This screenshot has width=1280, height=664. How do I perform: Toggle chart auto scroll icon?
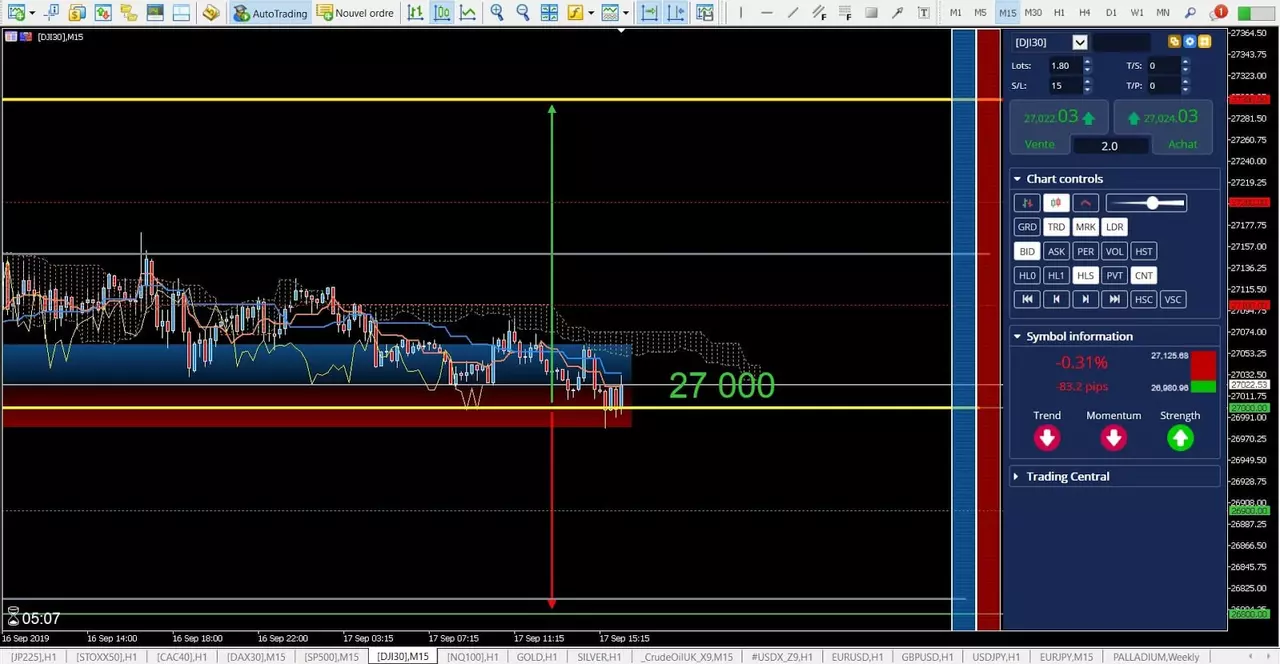[649, 13]
